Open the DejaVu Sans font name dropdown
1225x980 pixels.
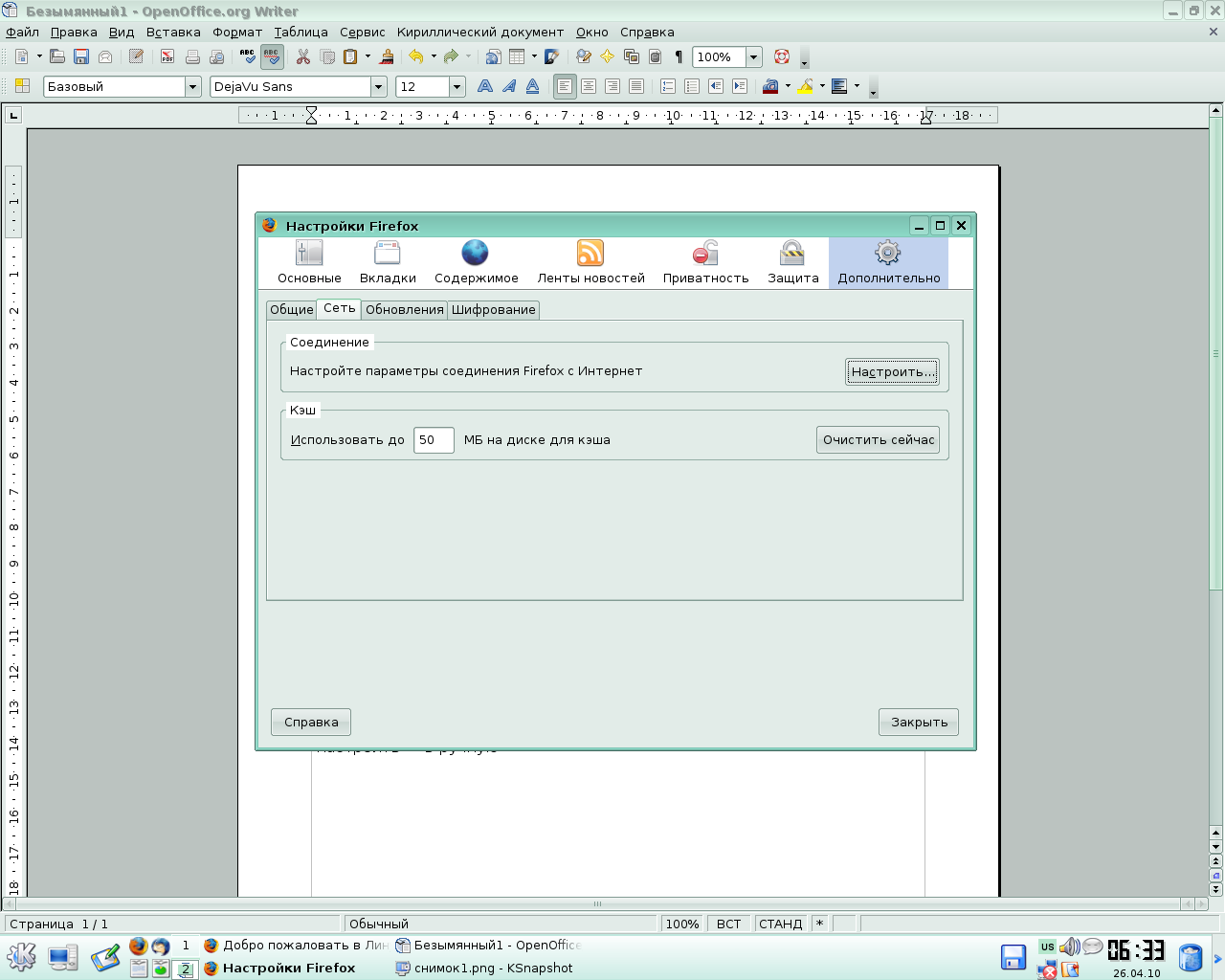coord(379,87)
